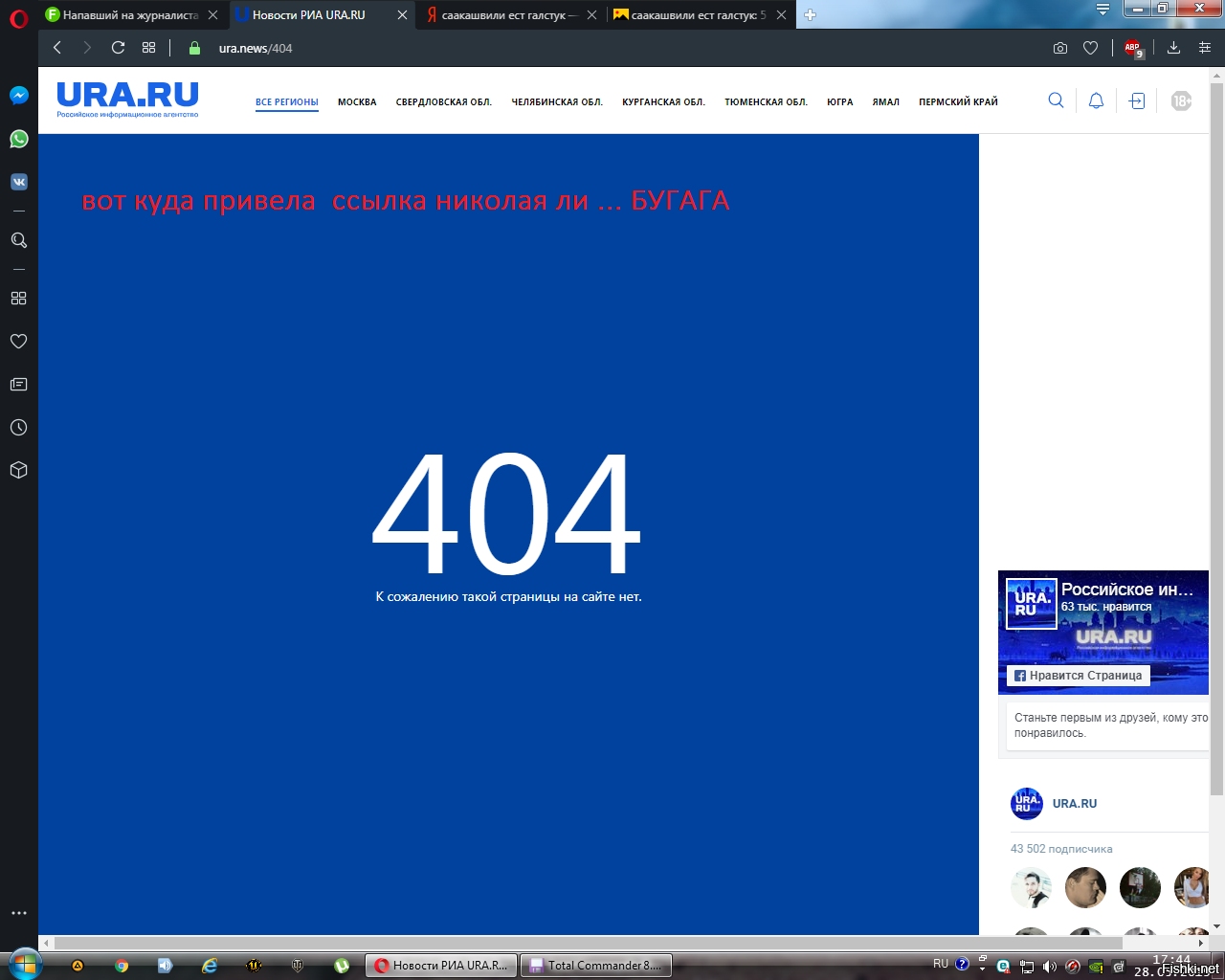Take a snapshot with the camera icon
The width and height of the screenshot is (1225, 980).
[1060, 48]
